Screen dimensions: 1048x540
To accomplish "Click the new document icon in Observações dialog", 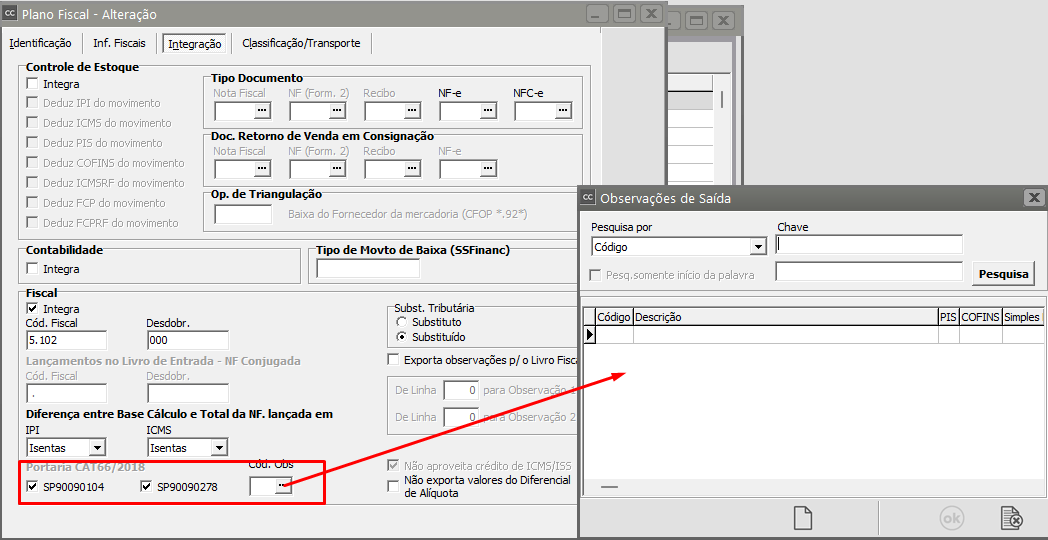I will tap(801, 518).
